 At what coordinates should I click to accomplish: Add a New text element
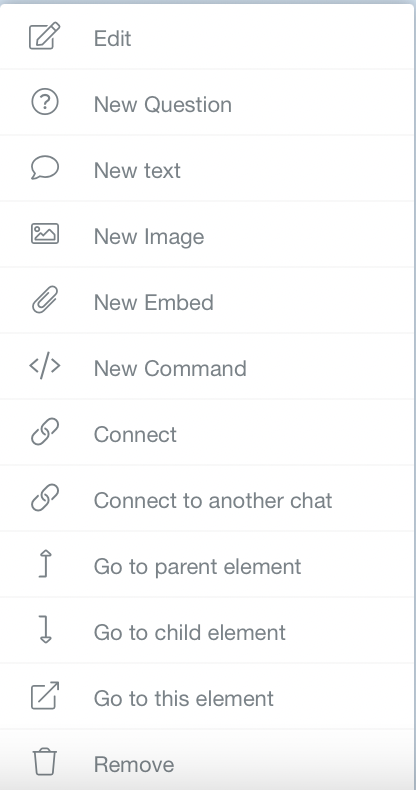(206, 168)
